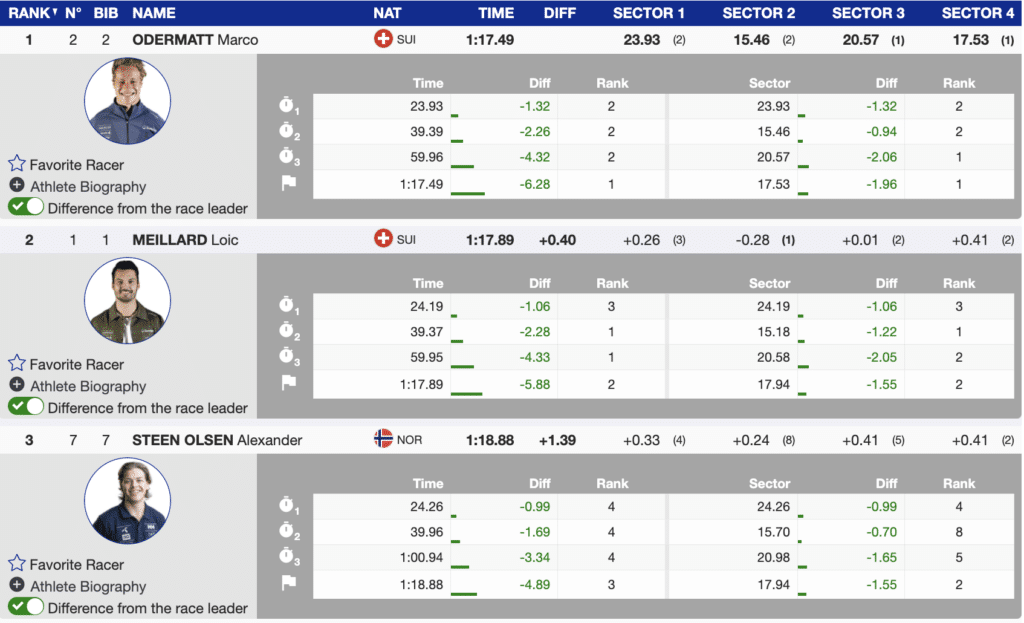Click the Swiss flag beside Odermatt
The image size is (1024, 623).
coord(382,40)
